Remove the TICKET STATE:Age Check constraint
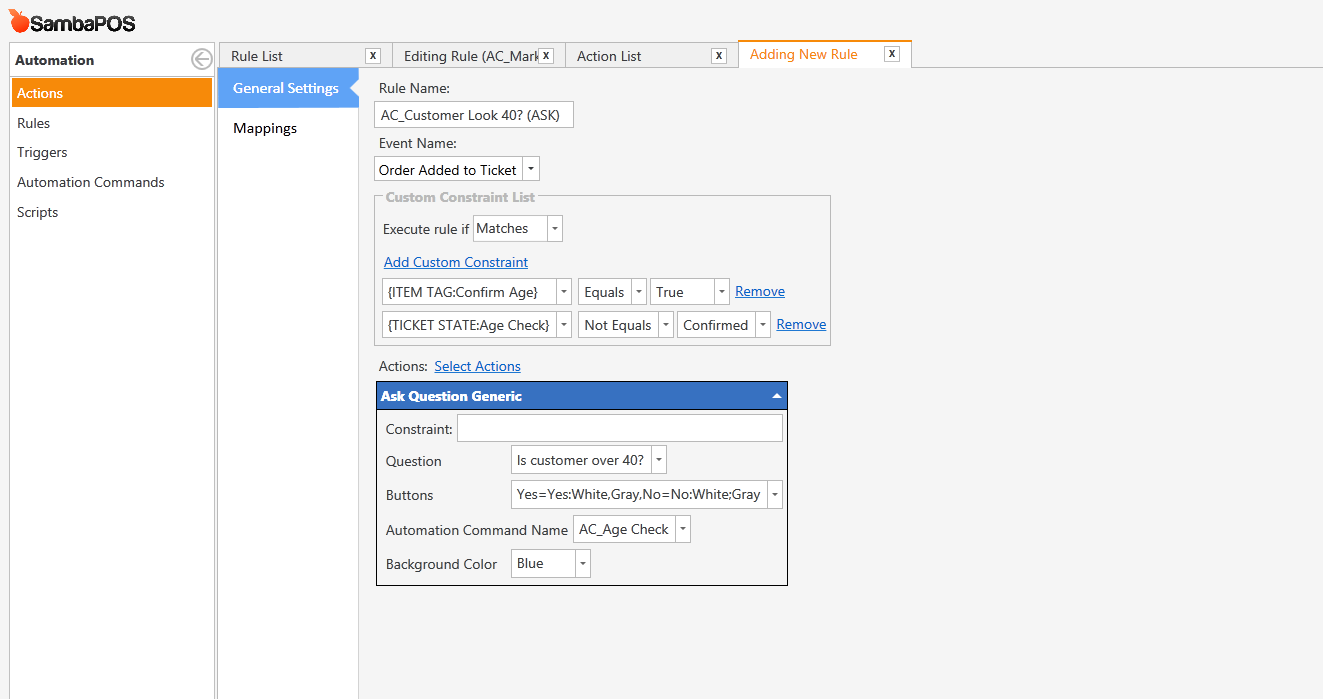The width and height of the screenshot is (1323, 699). click(x=801, y=324)
